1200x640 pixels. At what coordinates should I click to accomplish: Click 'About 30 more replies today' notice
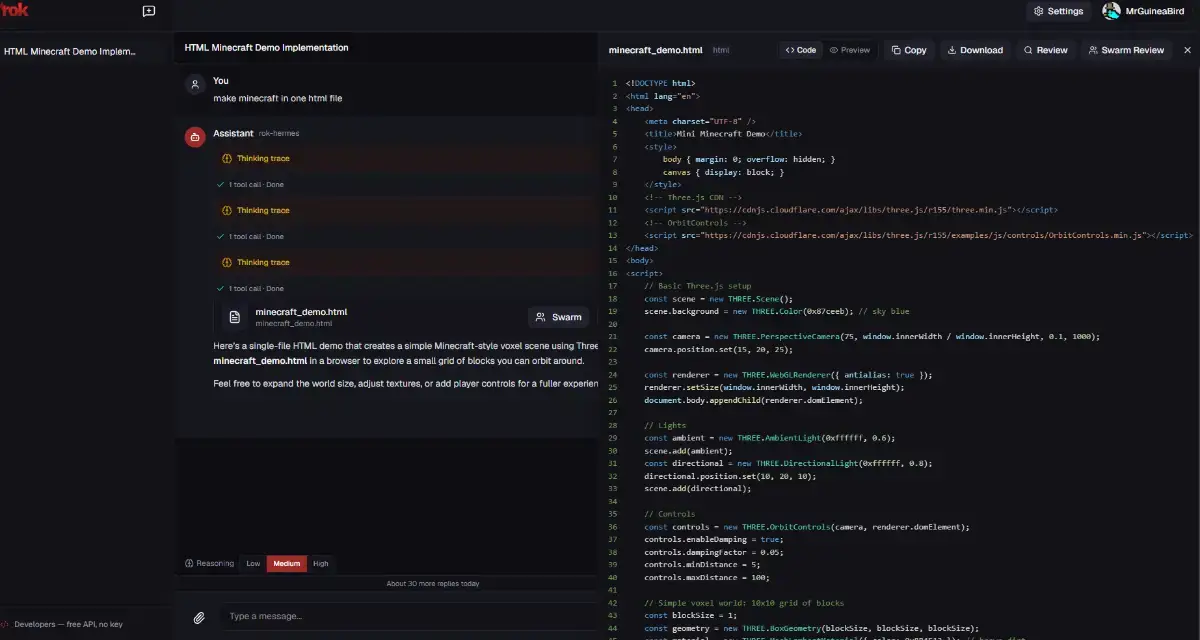(432, 584)
